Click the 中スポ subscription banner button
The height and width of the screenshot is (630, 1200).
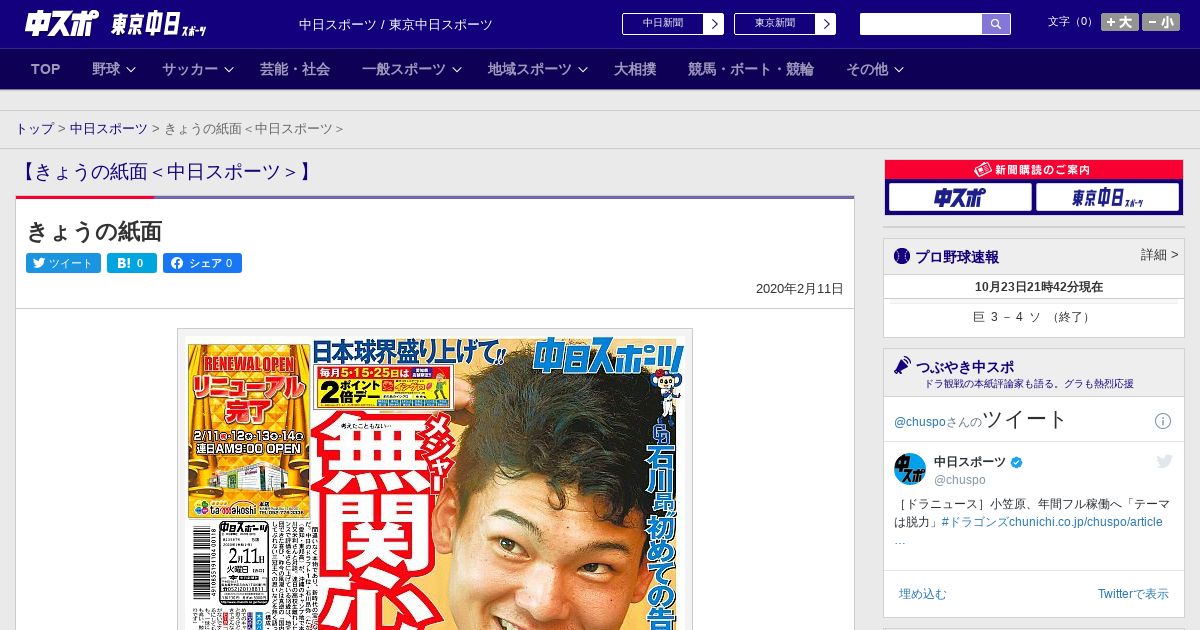[960, 197]
